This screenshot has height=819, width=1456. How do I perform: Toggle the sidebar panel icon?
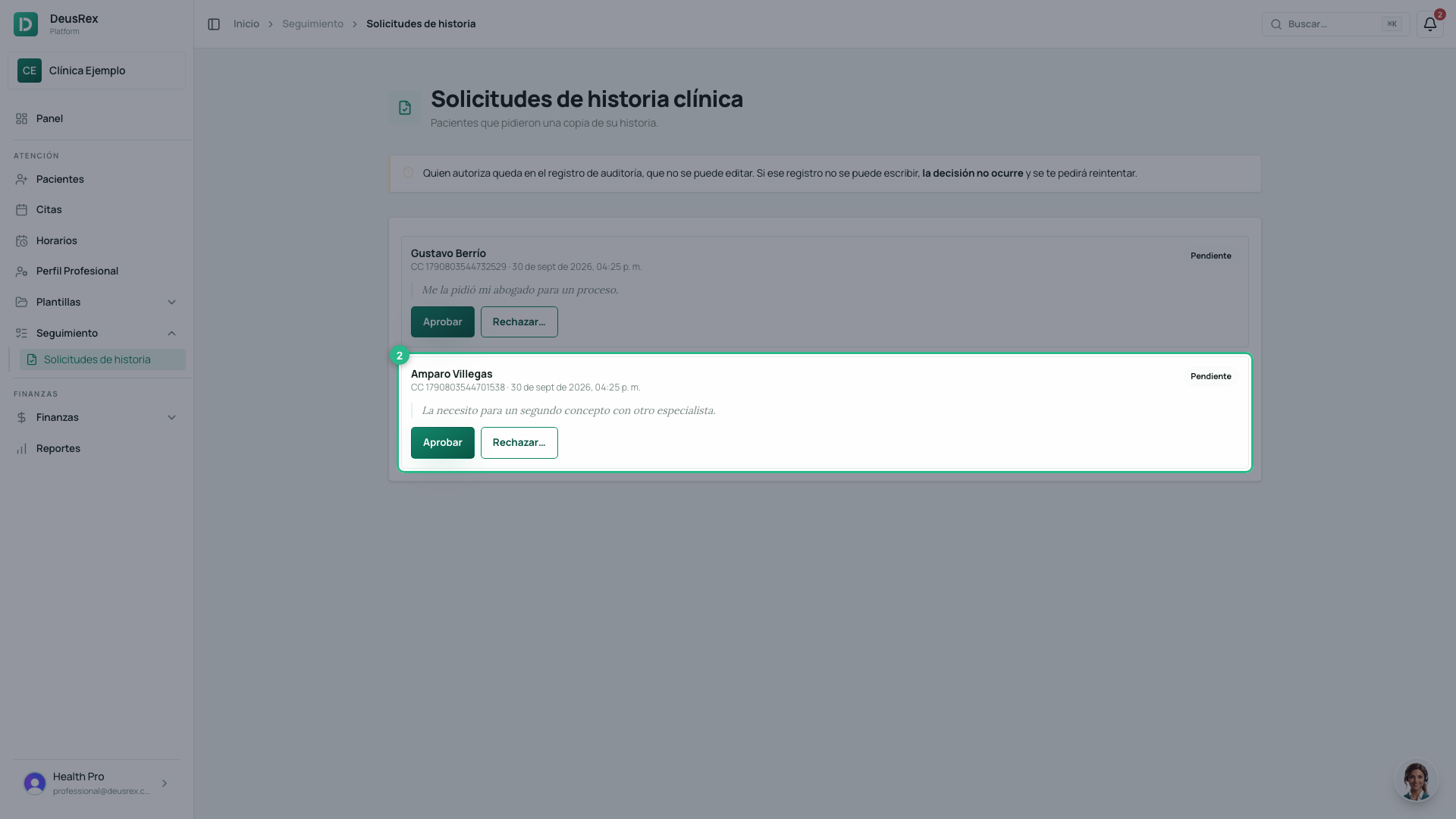214,24
